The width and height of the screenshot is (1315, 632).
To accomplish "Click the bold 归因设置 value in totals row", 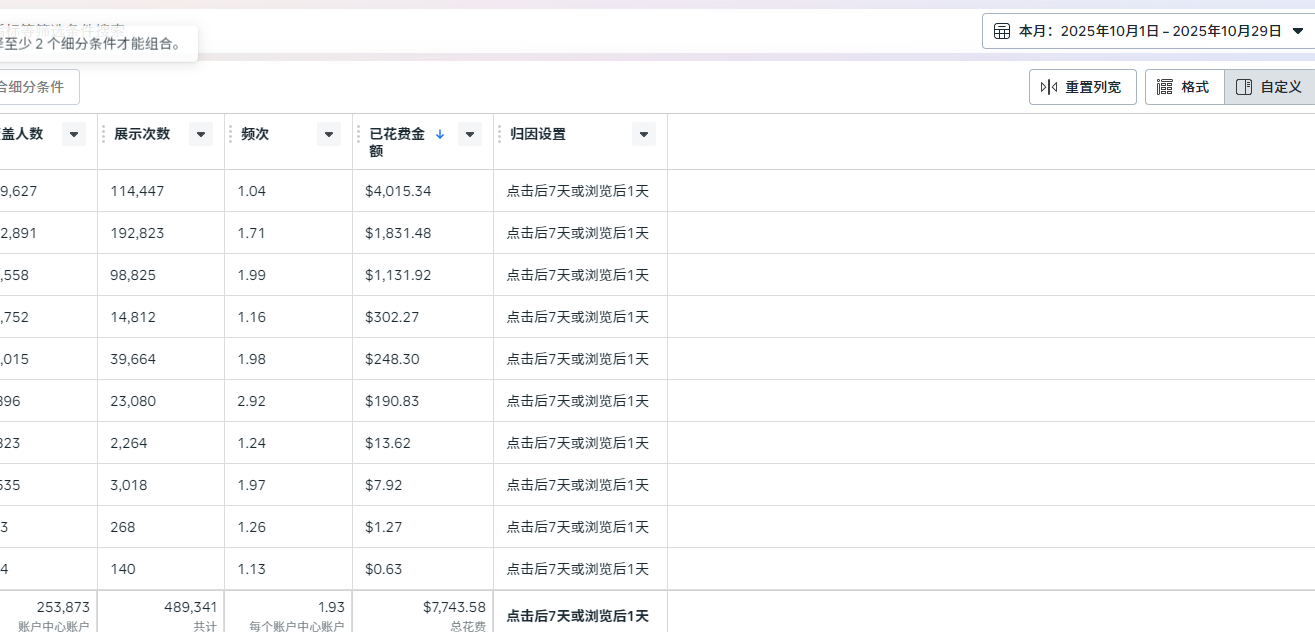I will pos(578,616).
